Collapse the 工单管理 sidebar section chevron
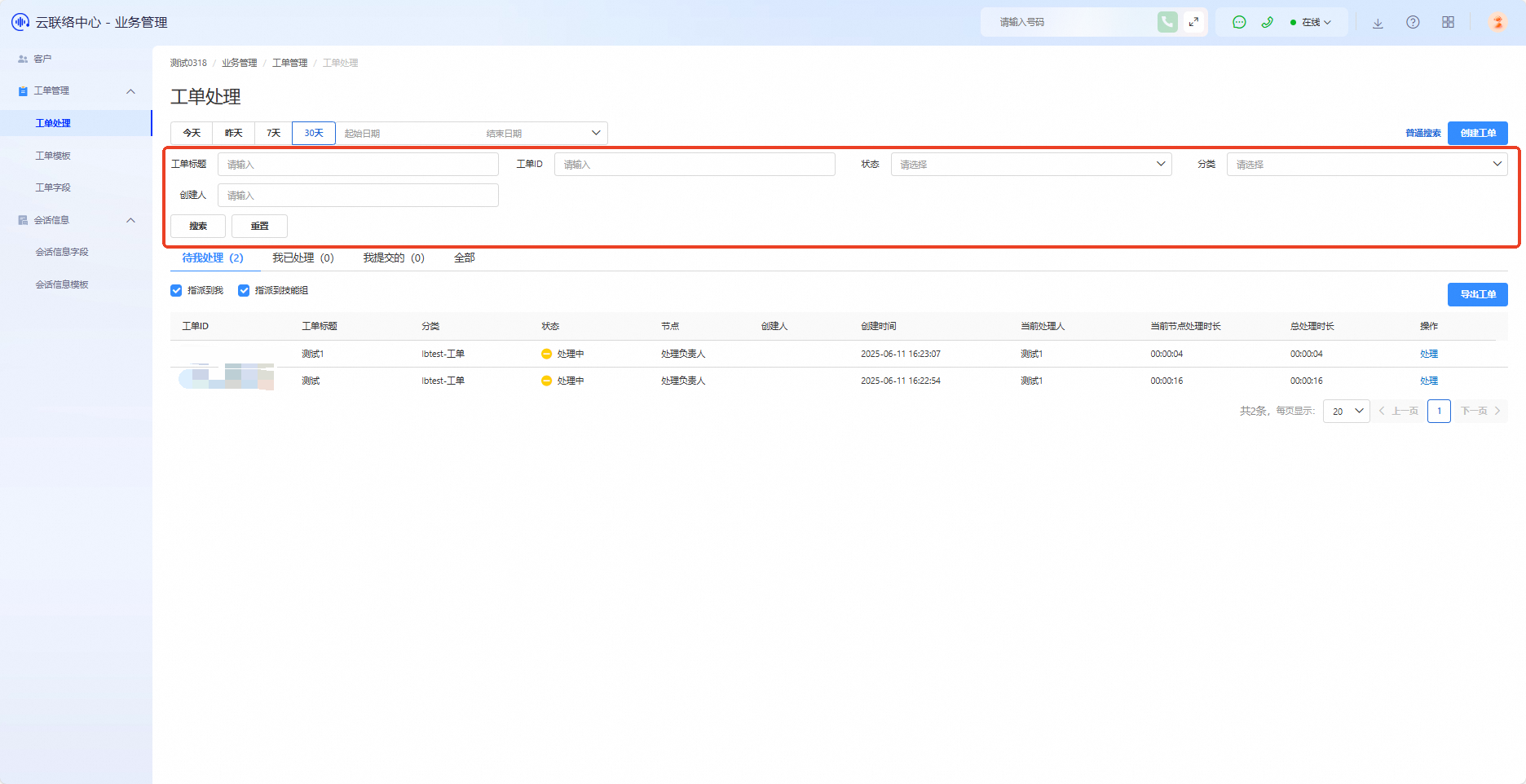This screenshot has width=1526, height=784. tap(130, 91)
